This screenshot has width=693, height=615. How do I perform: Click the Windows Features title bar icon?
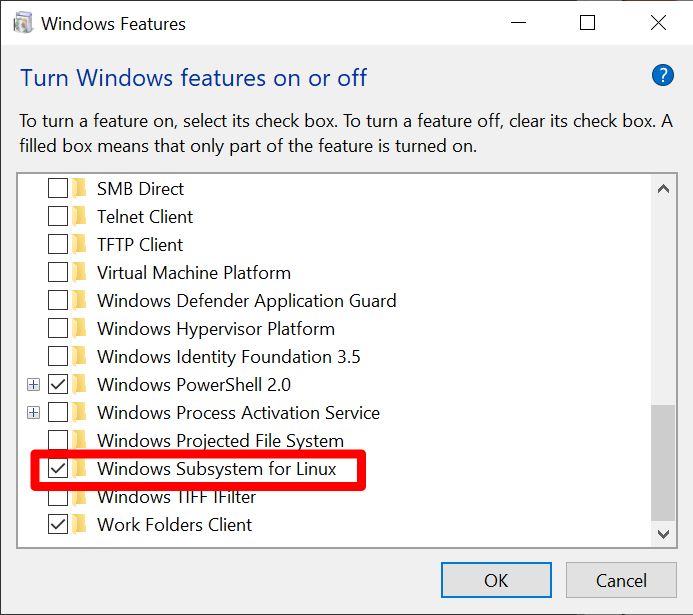pyautogui.click(x=22, y=23)
